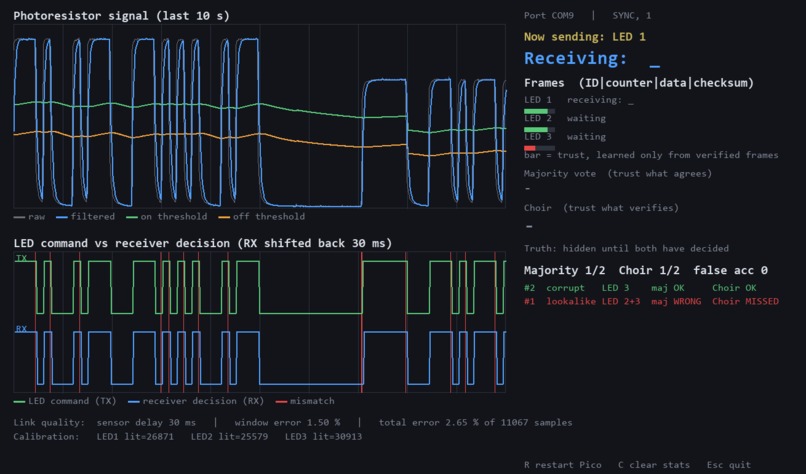This screenshot has height=474, width=806.
Task: Click the '#2 corrupt LED 3' result row
Action: click(x=640, y=288)
